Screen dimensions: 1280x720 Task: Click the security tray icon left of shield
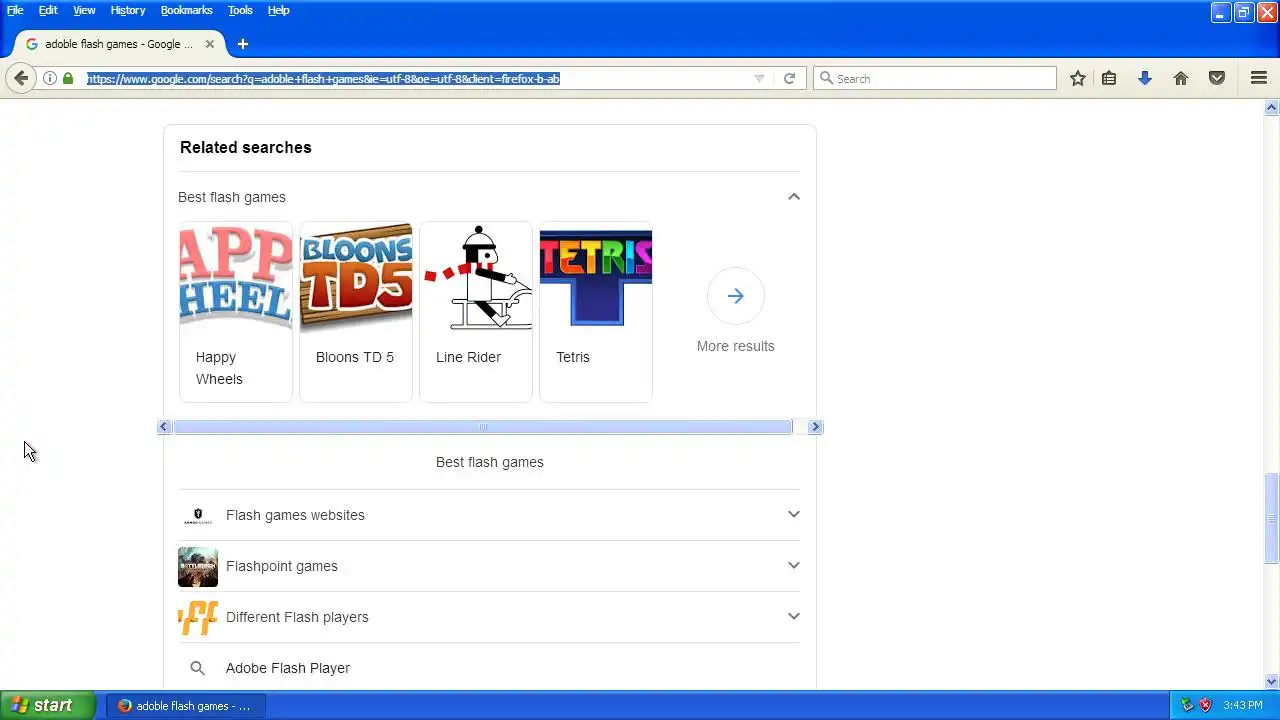pyautogui.click(x=1187, y=705)
